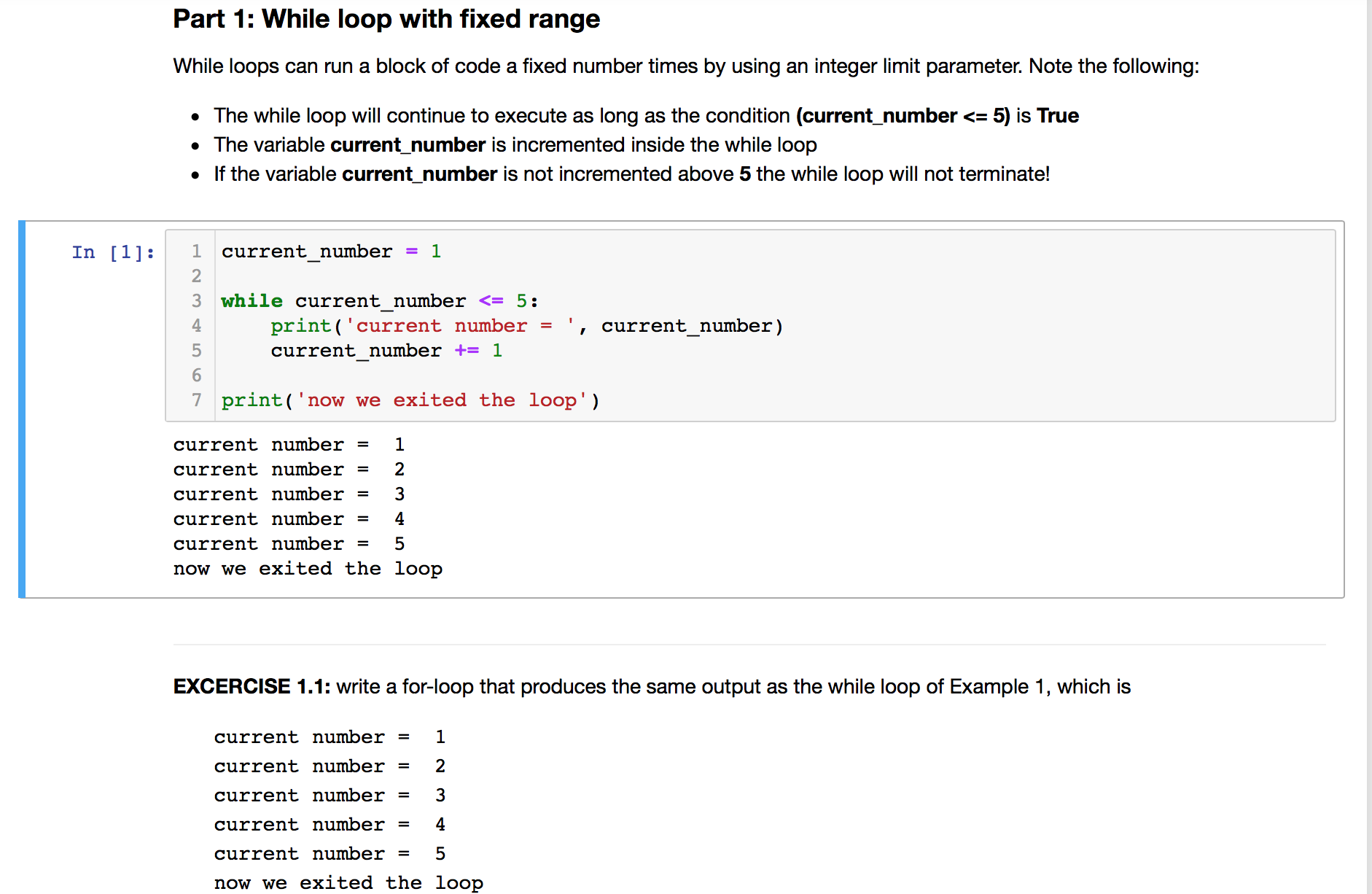This screenshot has height=894, width=1372.
Task: Place cursor on code line 1
Action: tap(328, 252)
